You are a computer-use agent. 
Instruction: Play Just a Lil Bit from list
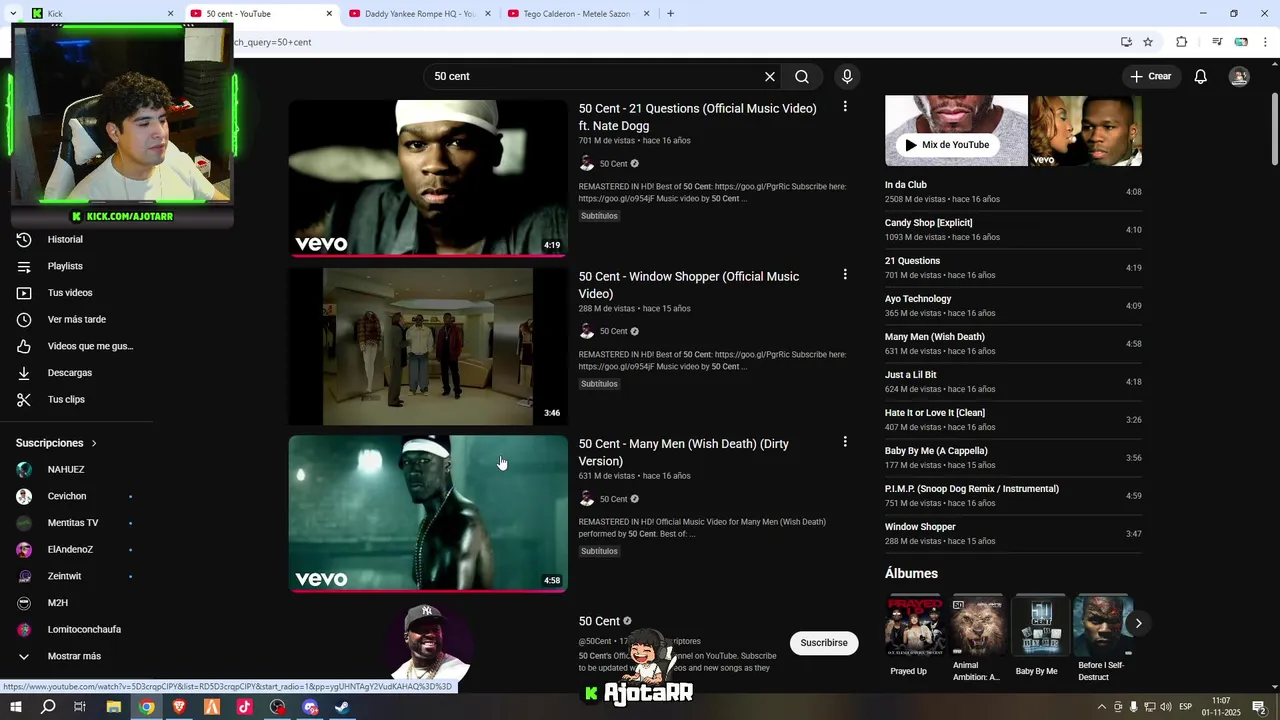pyautogui.click(x=1013, y=381)
